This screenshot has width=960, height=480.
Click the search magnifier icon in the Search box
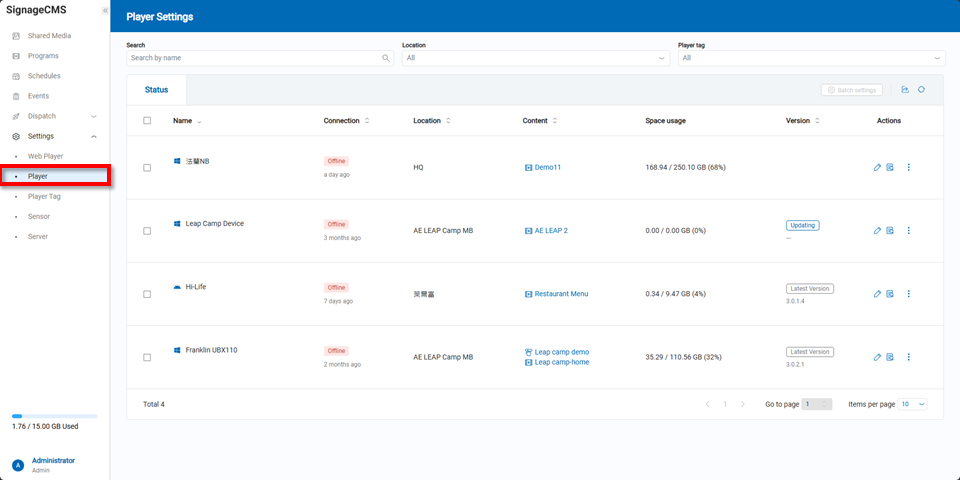[386, 58]
